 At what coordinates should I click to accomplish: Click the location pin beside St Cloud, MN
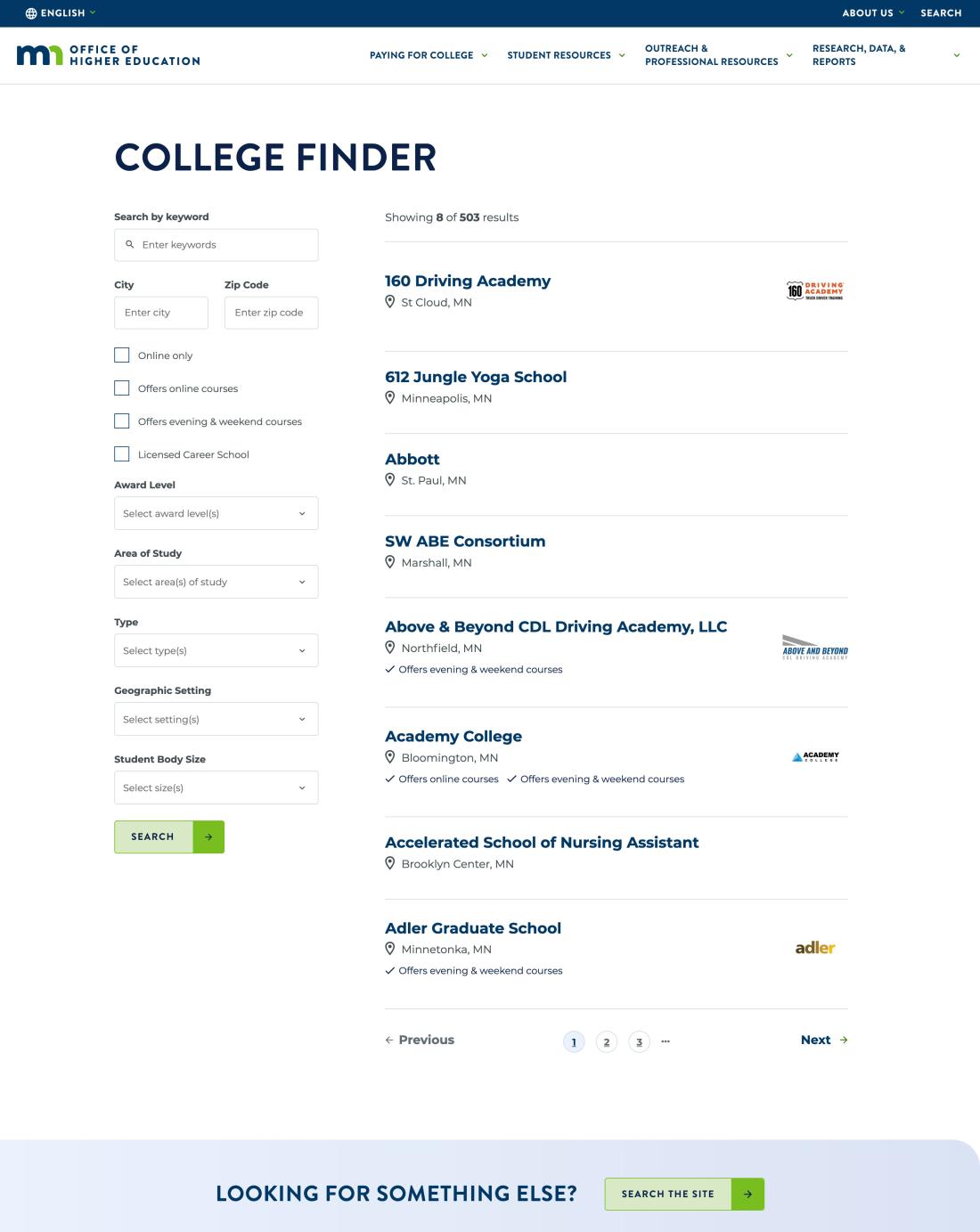tap(389, 302)
